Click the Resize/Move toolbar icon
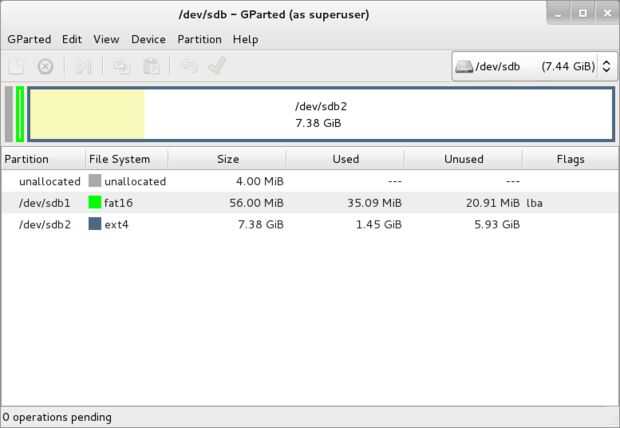Image resolution: width=620 pixels, height=428 pixels. click(x=84, y=66)
